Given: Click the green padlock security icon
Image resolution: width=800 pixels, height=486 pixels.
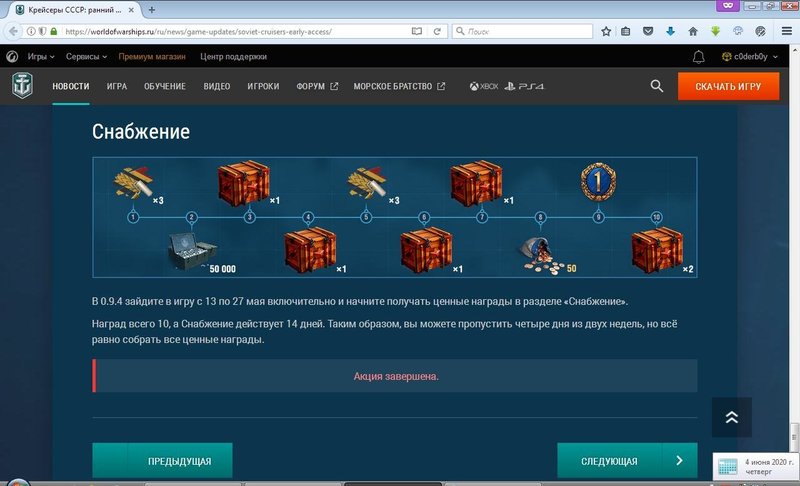Looking at the screenshot, I should point(54,32).
